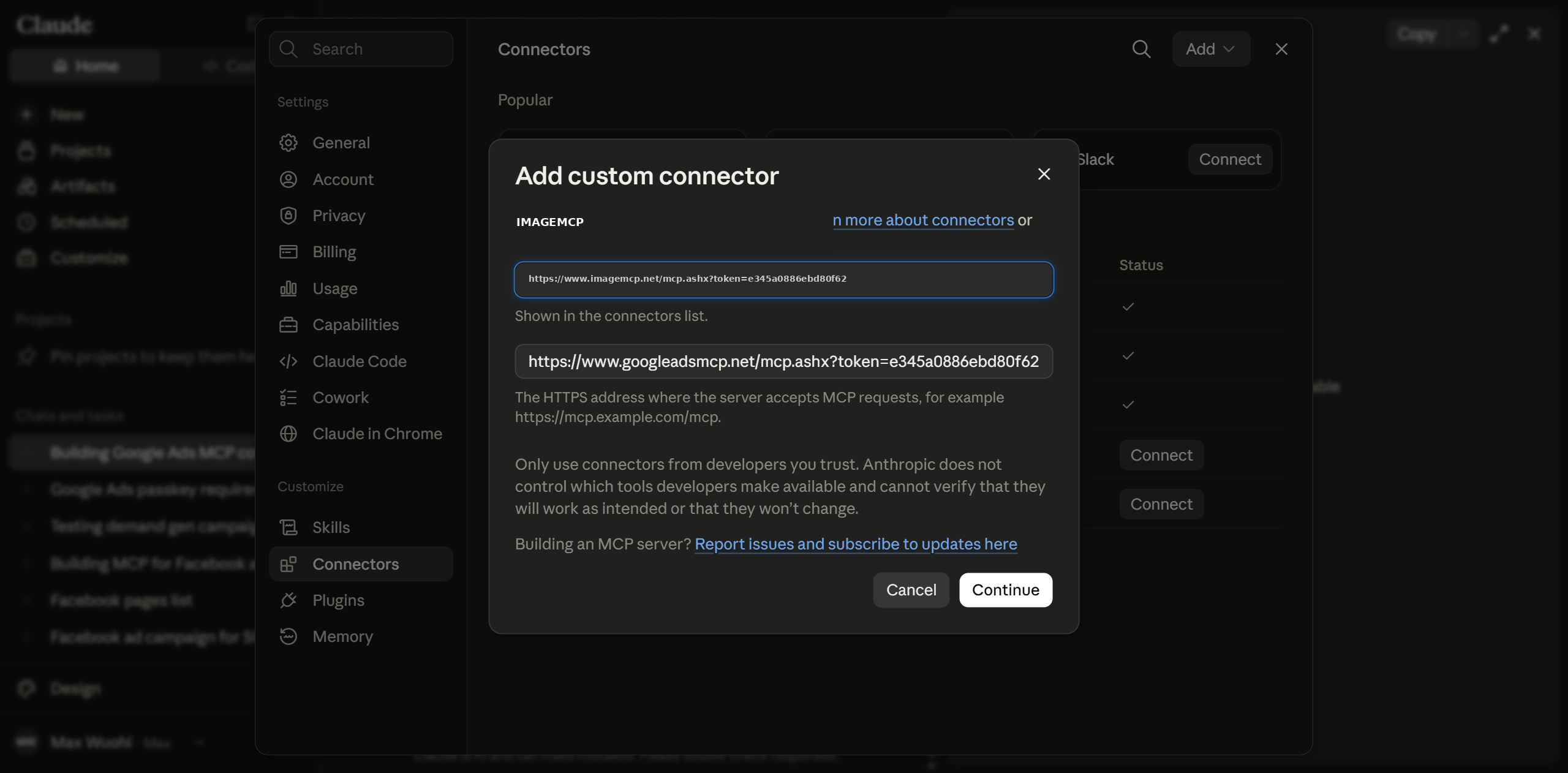Open Capabilities settings page
The image size is (1568, 773).
361,325
